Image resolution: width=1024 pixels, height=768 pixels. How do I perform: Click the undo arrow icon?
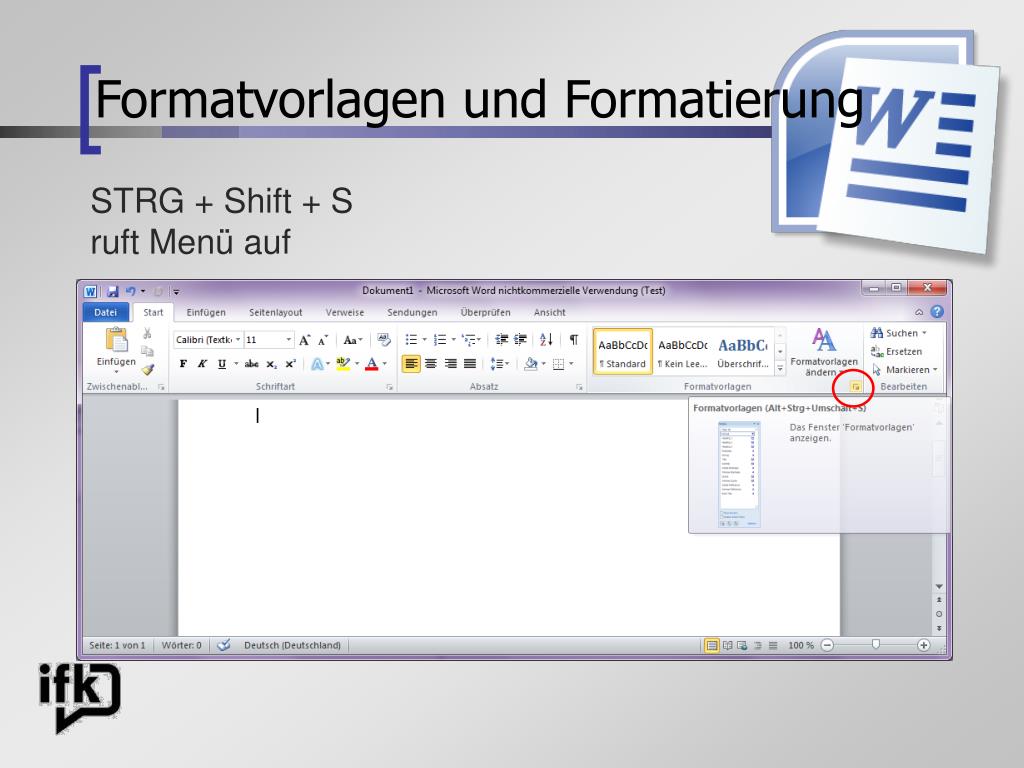pyautogui.click(x=131, y=291)
